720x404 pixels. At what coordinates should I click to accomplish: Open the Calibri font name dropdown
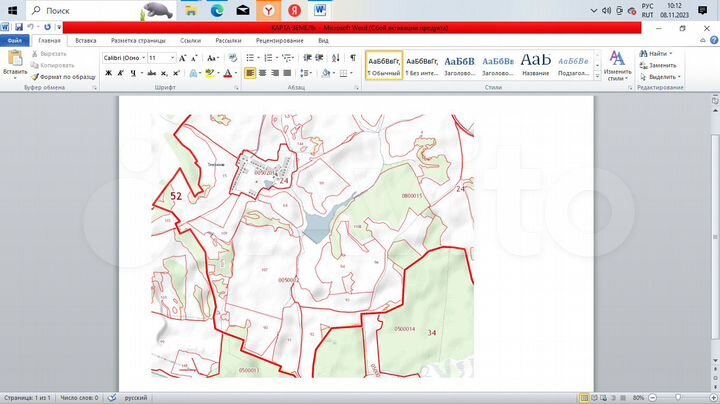[x=144, y=58]
